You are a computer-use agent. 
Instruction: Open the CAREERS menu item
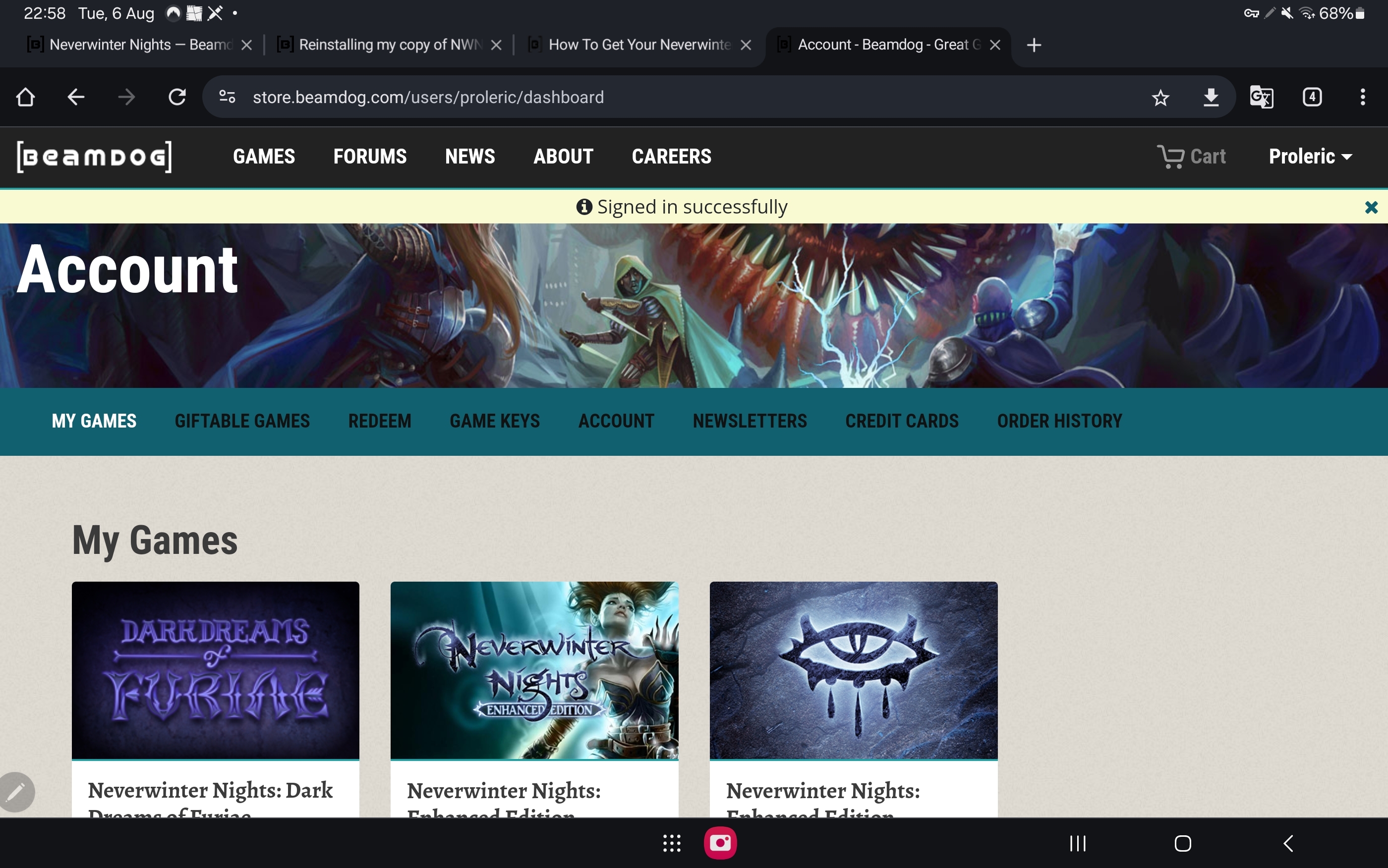[671, 156]
